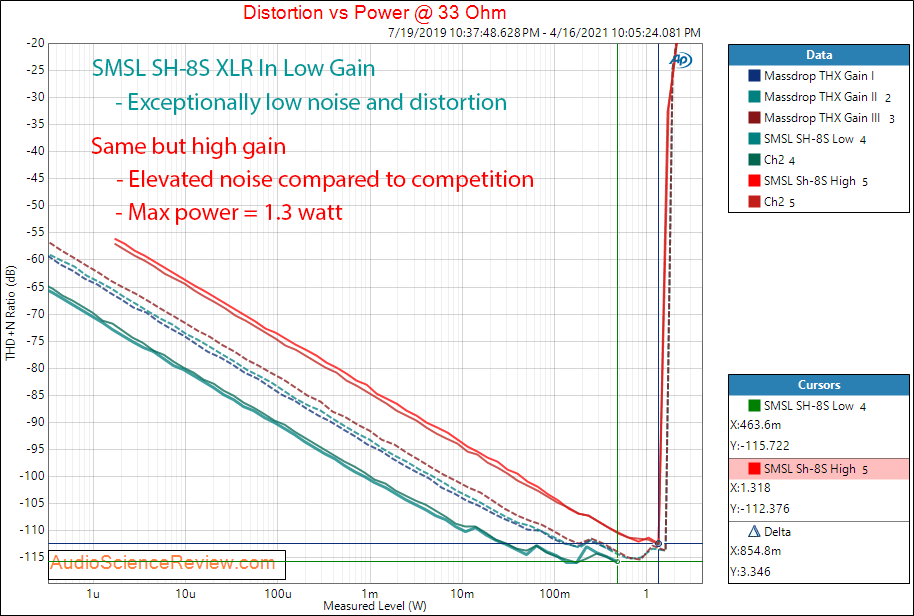Click the red swatch in the Cursors panel

tap(754, 469)
